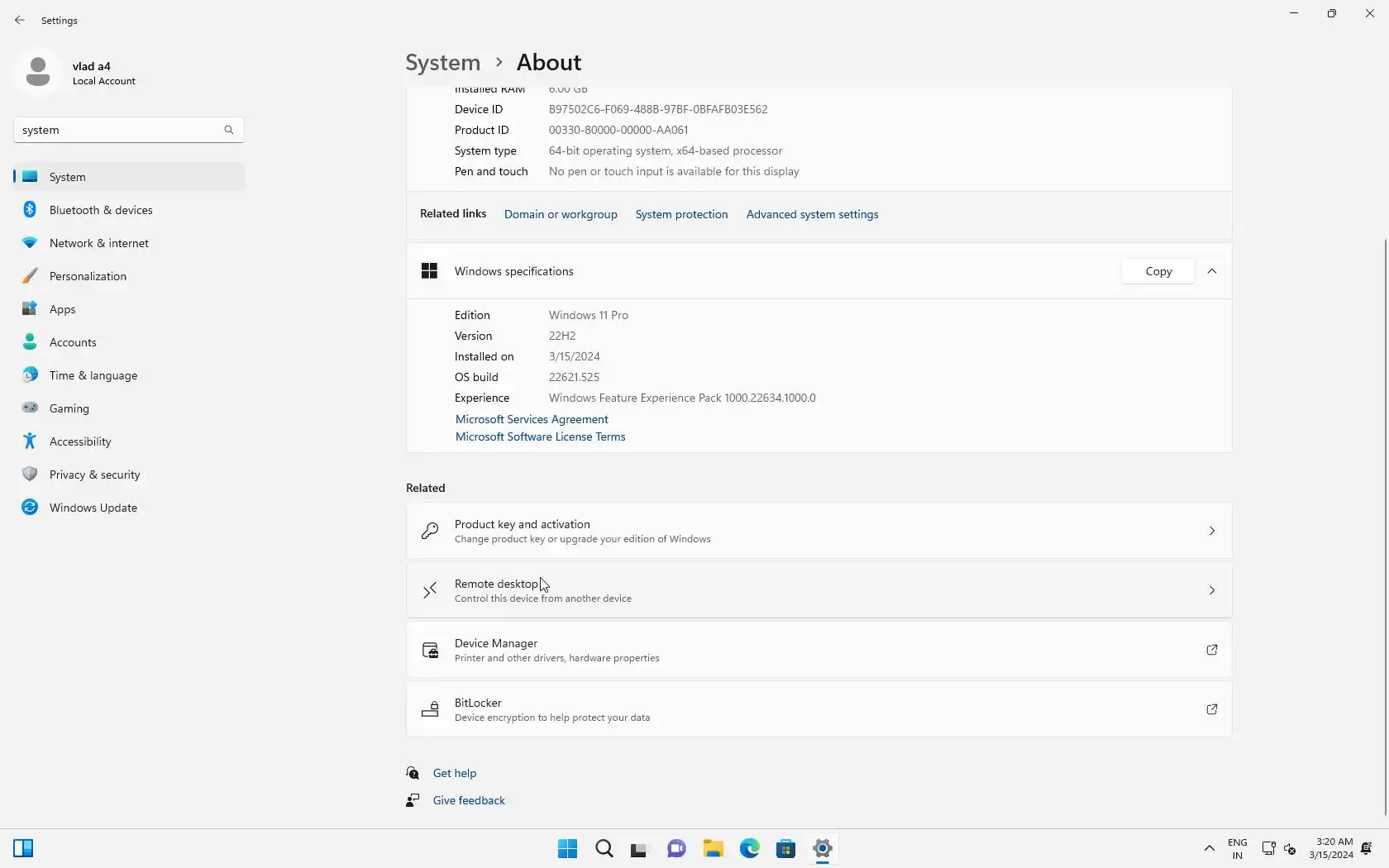Collapse the Windows specifications section
The height and width of the screenshot is (868, 1389).
tap(1212, 271)
